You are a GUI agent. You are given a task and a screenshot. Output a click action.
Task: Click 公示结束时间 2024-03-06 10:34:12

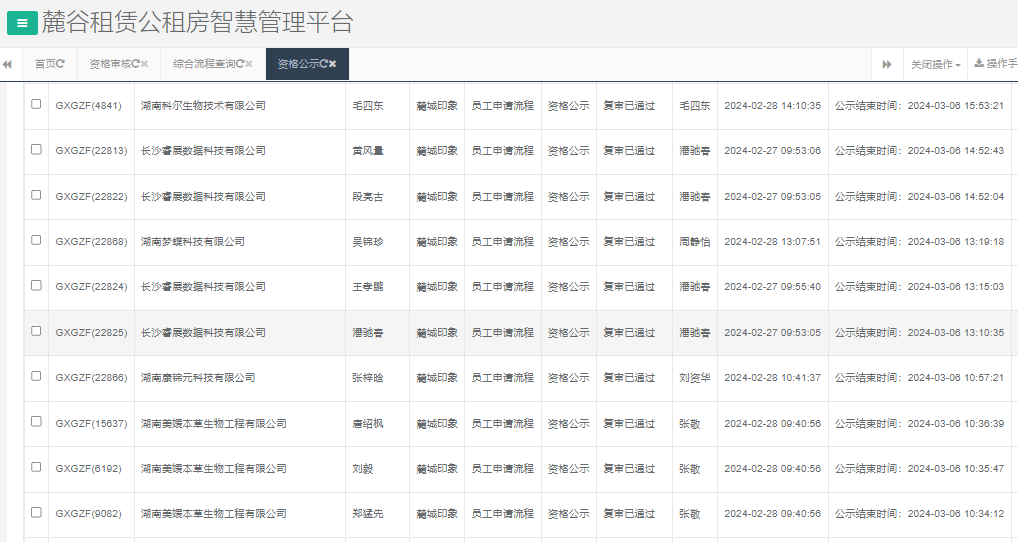(x=919, y=514)
